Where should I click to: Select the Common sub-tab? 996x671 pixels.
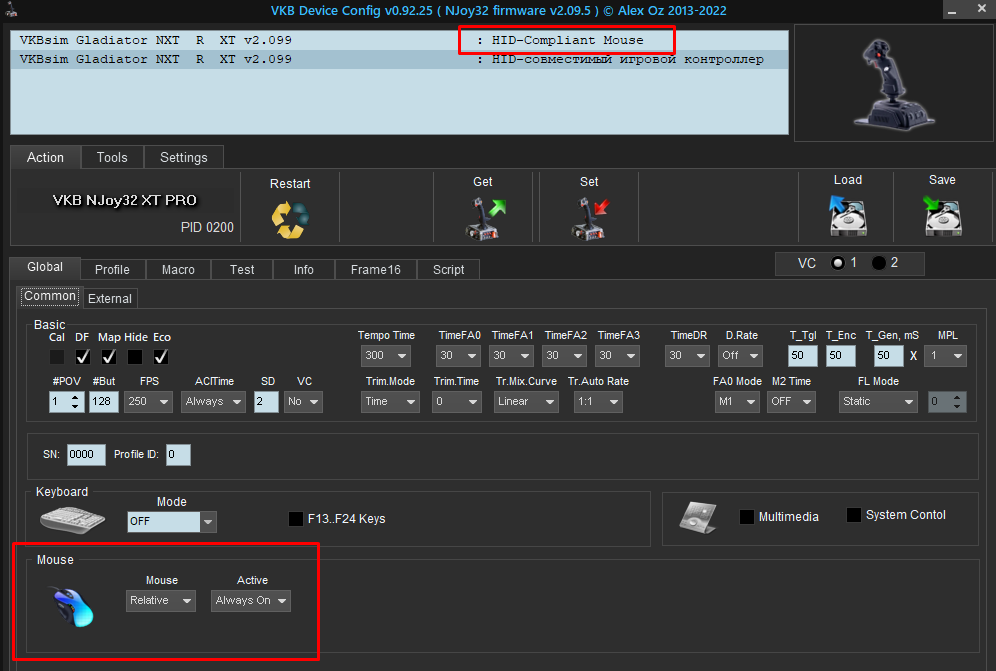pyautogui.click(x=50, y=296)
